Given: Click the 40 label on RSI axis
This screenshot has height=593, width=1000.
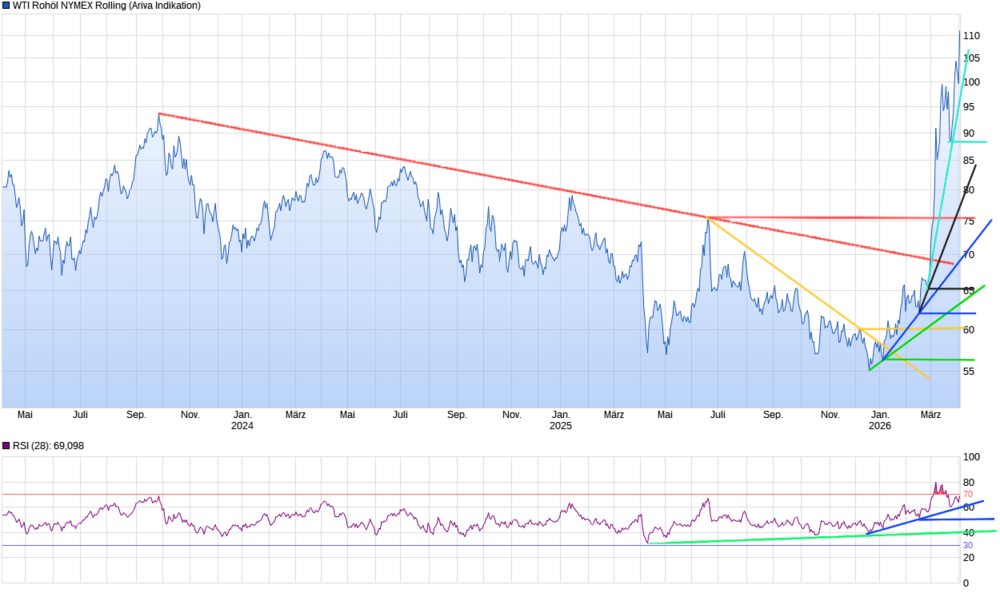Looking at the screenshot, I should tap(969, 532).
